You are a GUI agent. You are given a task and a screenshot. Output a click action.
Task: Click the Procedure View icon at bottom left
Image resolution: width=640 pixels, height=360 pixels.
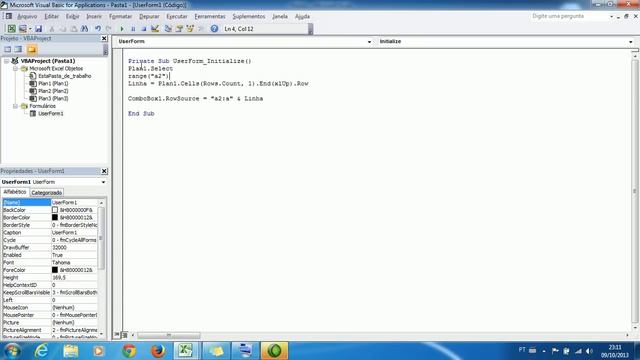tap(117, 335)
